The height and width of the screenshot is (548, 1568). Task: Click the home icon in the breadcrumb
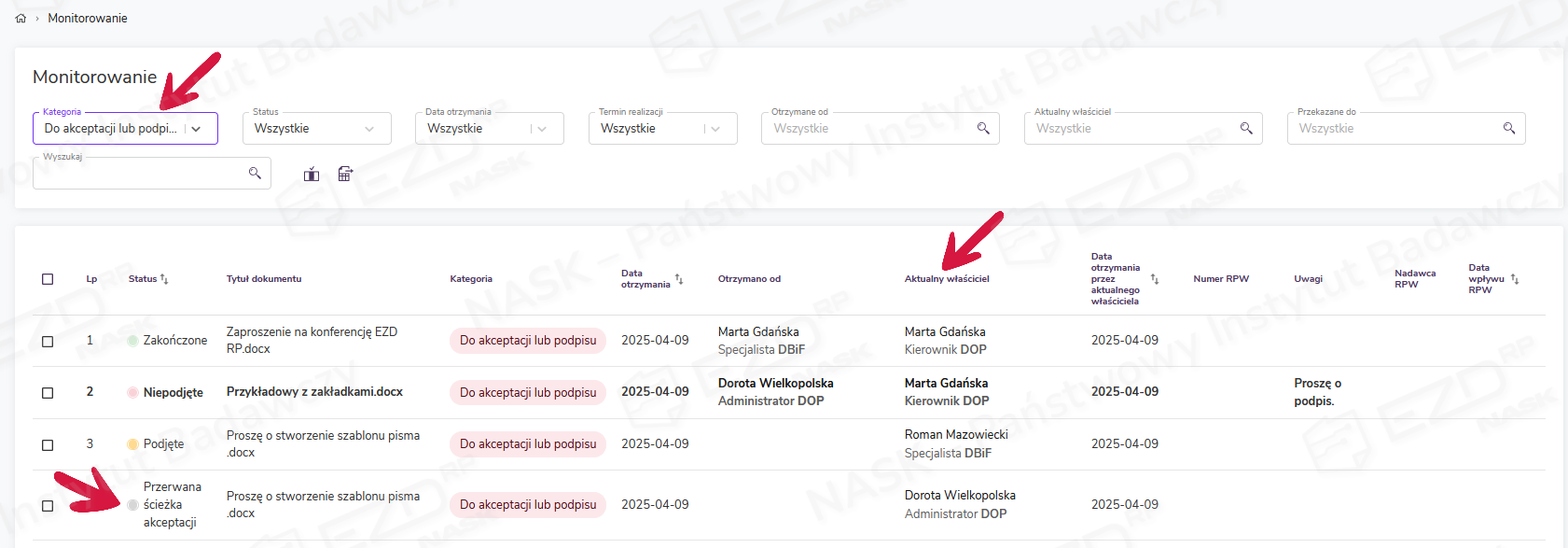21,19
